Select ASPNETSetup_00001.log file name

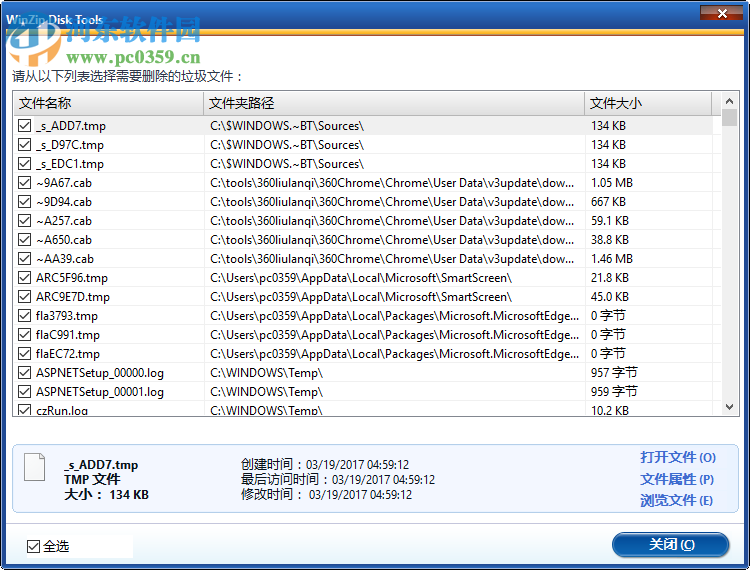[x=99, y=392]
